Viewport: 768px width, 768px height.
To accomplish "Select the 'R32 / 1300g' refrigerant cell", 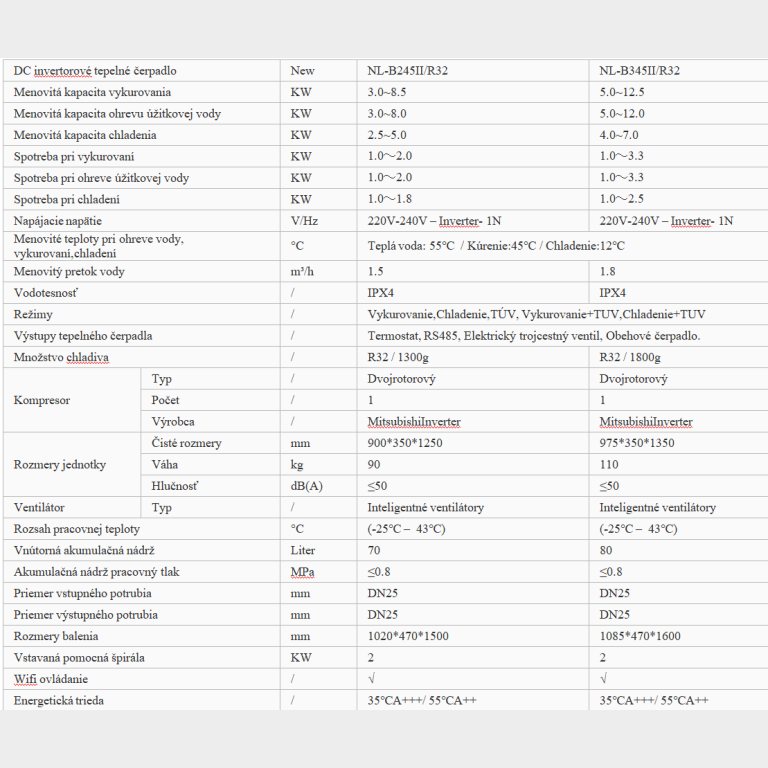I will [x=473, y=357].
